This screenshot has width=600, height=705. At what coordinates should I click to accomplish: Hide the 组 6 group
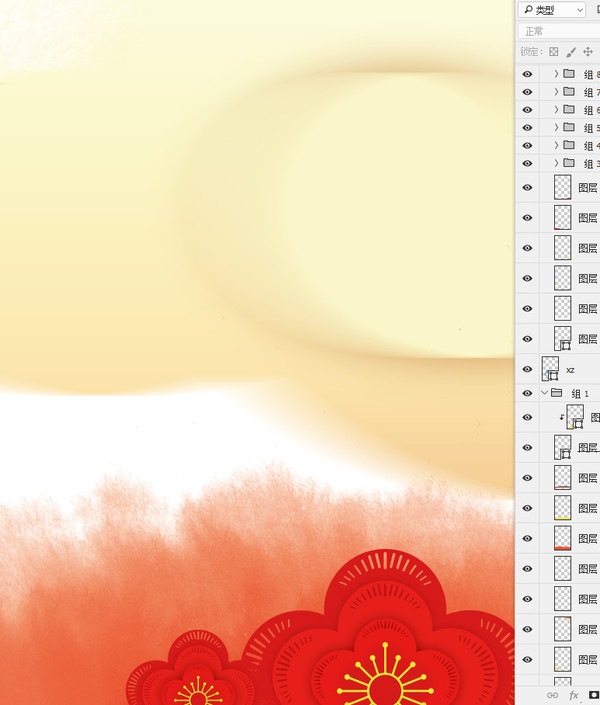click(x=527, y=110)
